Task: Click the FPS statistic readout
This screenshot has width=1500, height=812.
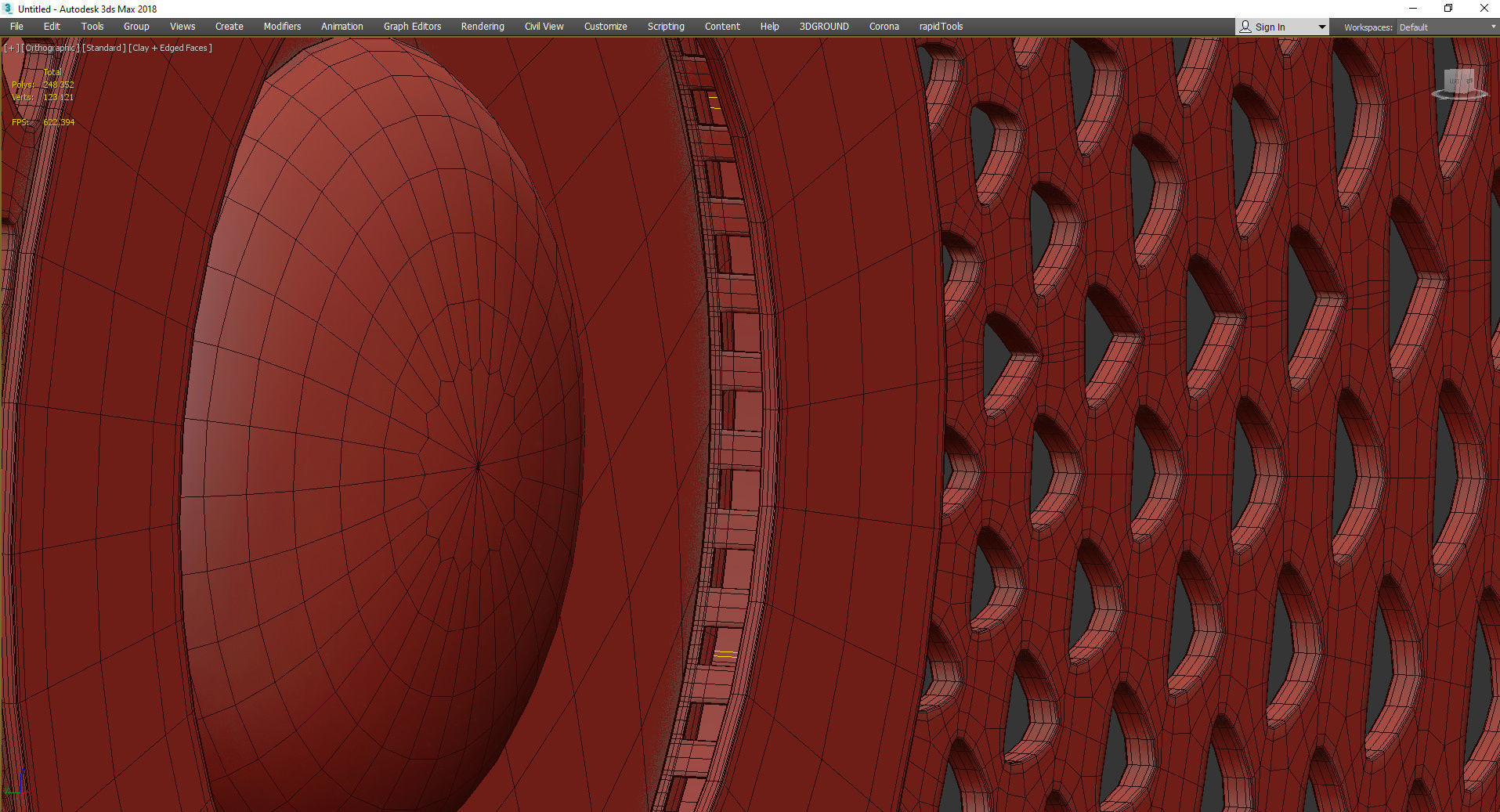Action: tap(43, 122)
